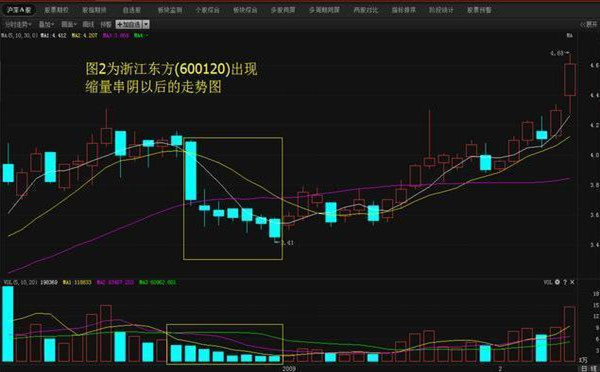Click the plus 加自选 button
Viewport: 600px width, 372px height.
pyautogui.click(x=129, y=24)
